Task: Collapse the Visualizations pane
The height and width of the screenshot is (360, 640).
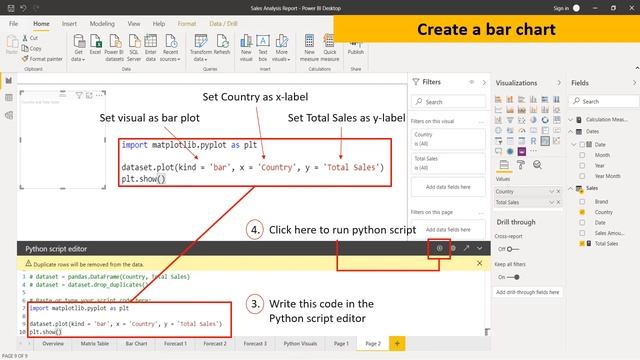Action: 559,83
